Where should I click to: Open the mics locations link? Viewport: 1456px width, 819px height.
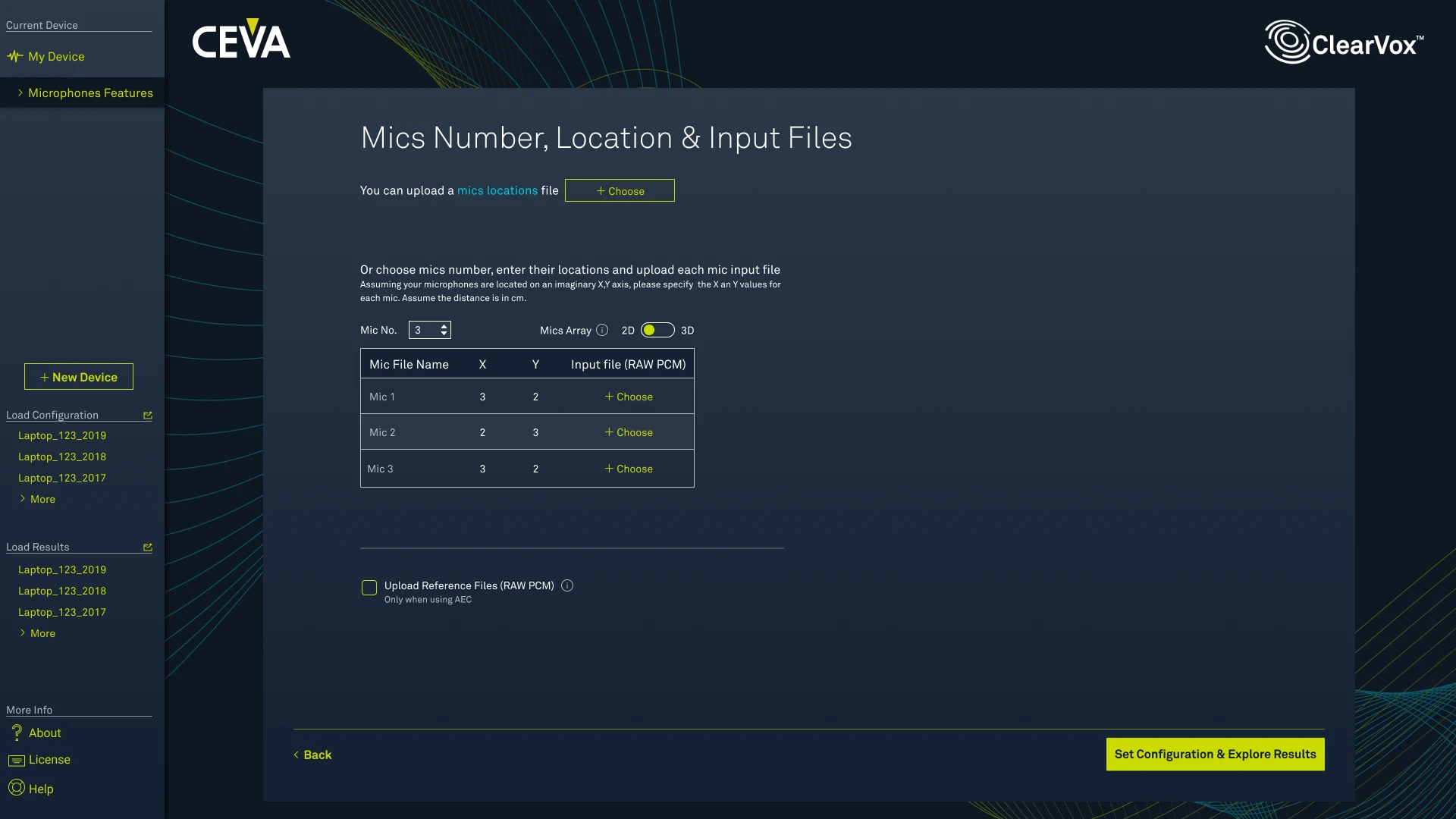497,190
